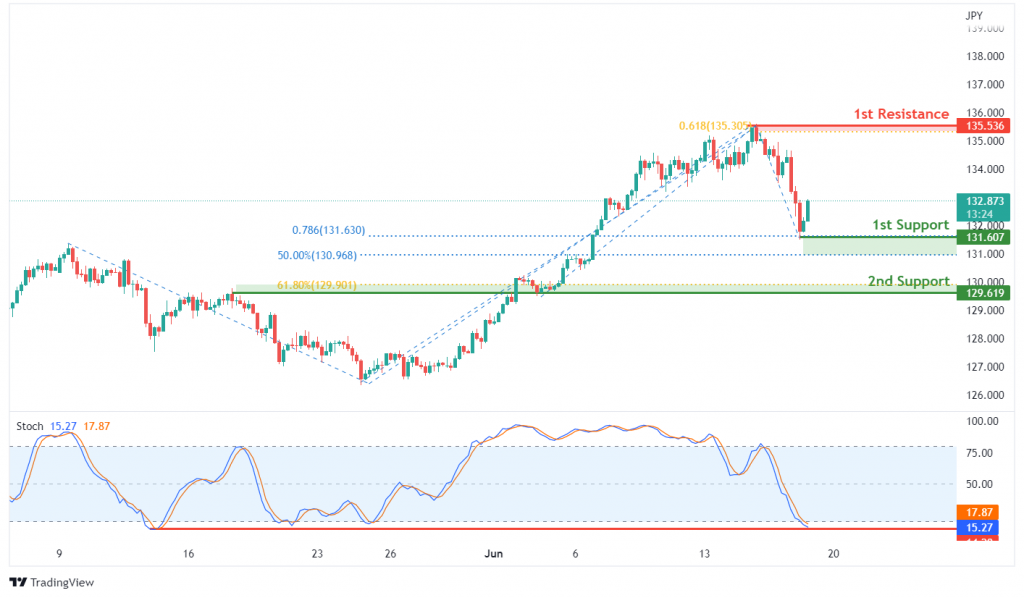Select the green 131.607 support price tag
1024x598 pixels.
tap(984, 237)
